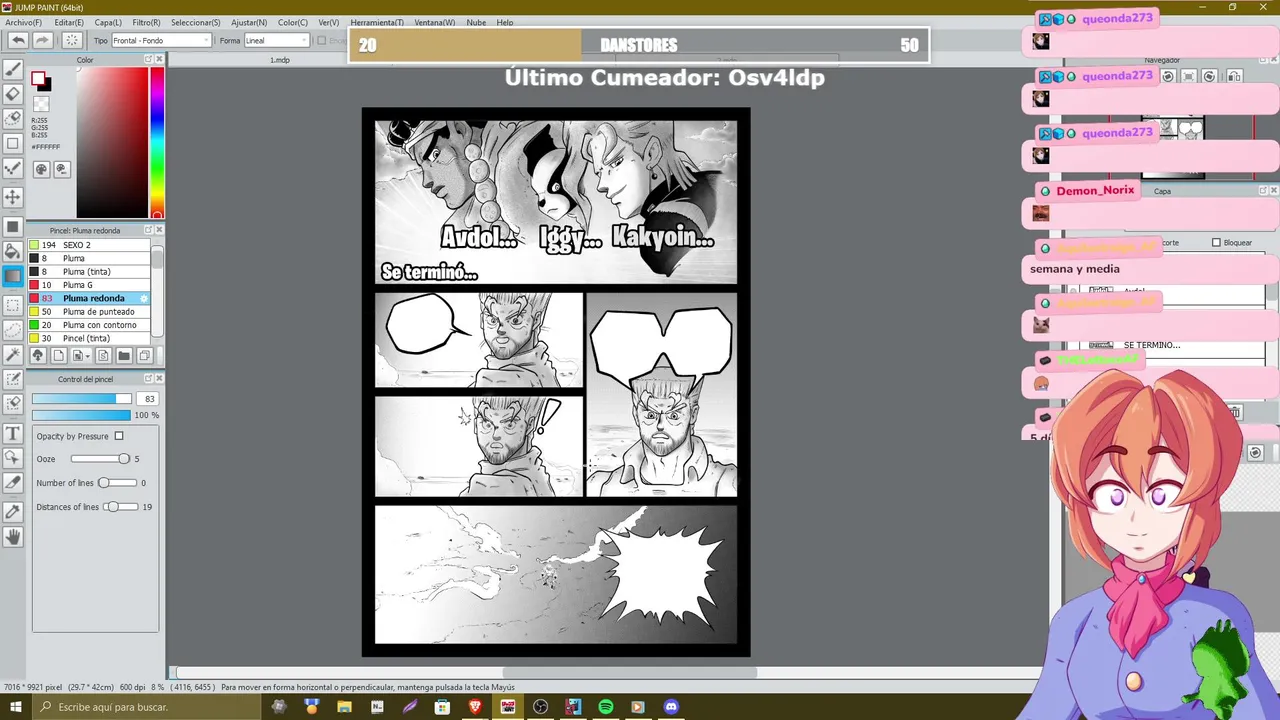Close the Color panel

159,60
